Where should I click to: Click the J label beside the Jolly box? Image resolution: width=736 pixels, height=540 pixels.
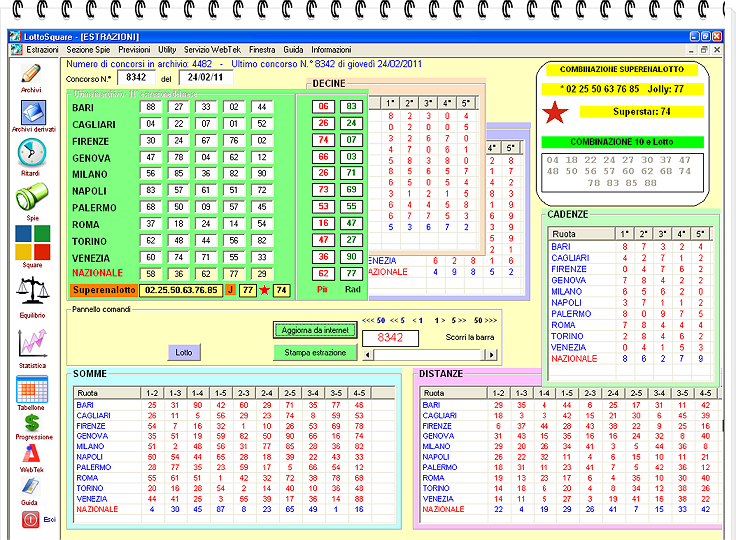[x=230, y=290]
